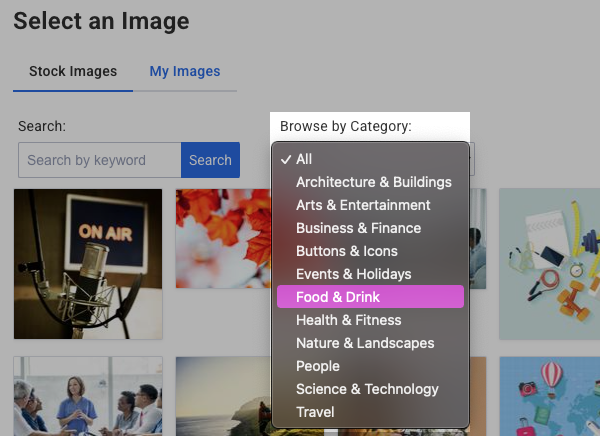Choose Architecture & Buildings category
The image size is (600, 436).
point(373,182)
